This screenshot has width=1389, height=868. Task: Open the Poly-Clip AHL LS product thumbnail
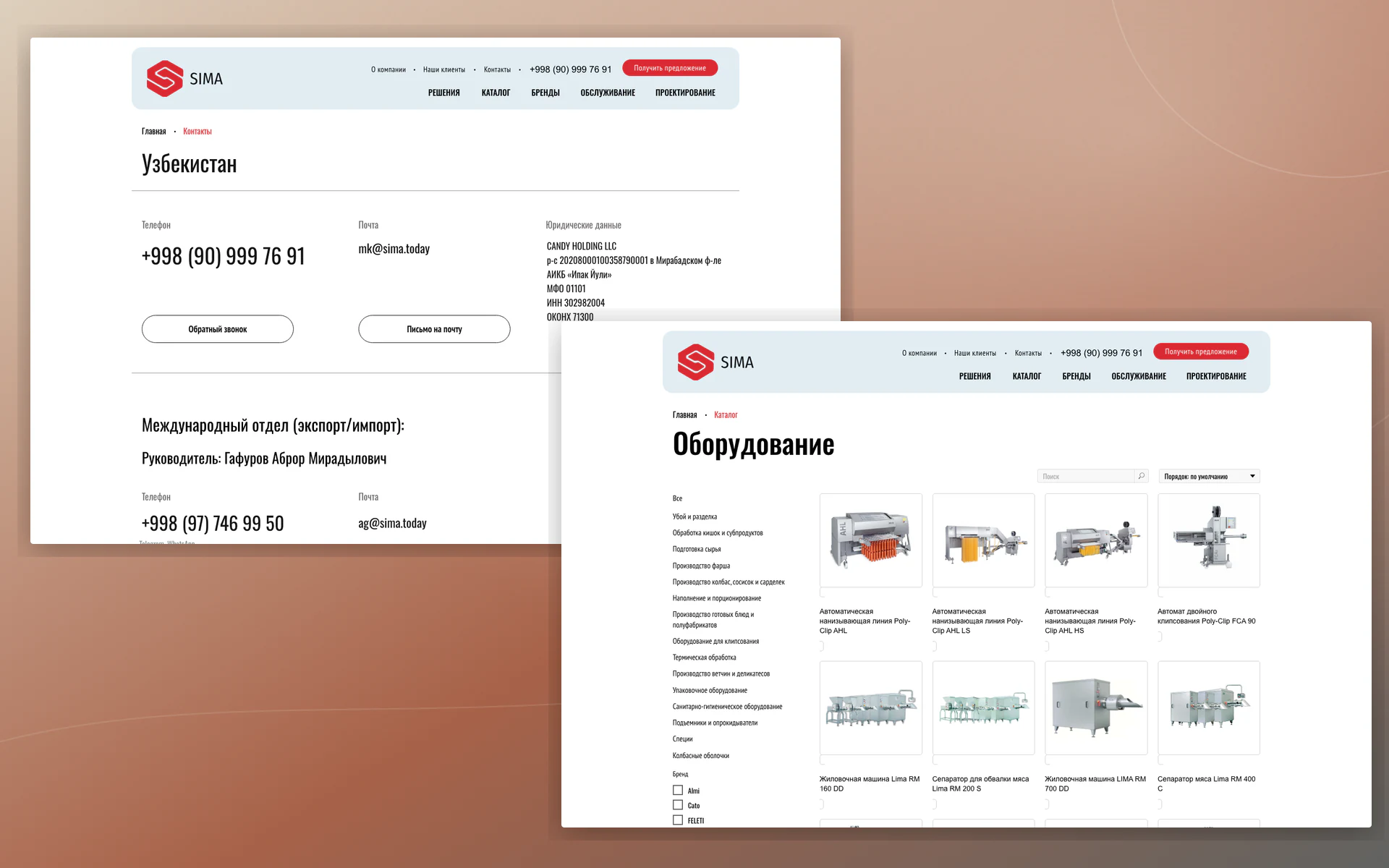point(984,540)
